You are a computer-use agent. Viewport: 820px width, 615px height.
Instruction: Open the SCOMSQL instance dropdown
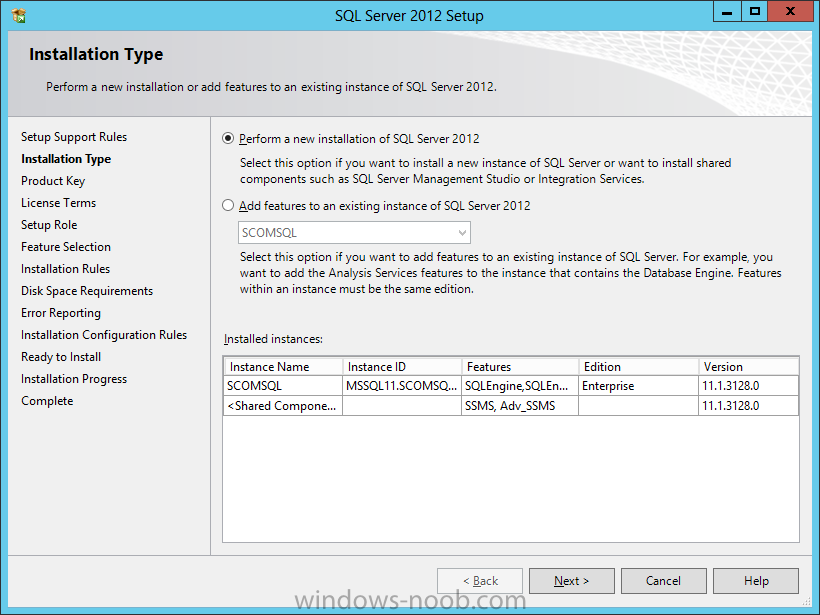click(x=354, y=233)
